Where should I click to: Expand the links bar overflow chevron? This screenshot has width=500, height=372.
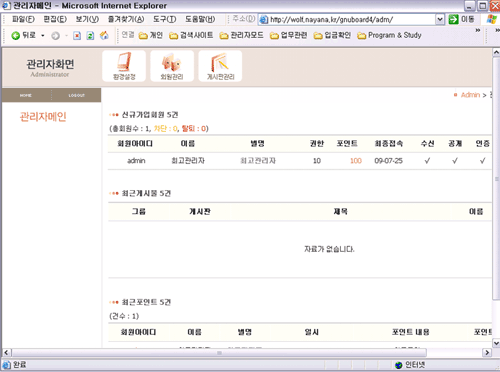click(478, 30)
